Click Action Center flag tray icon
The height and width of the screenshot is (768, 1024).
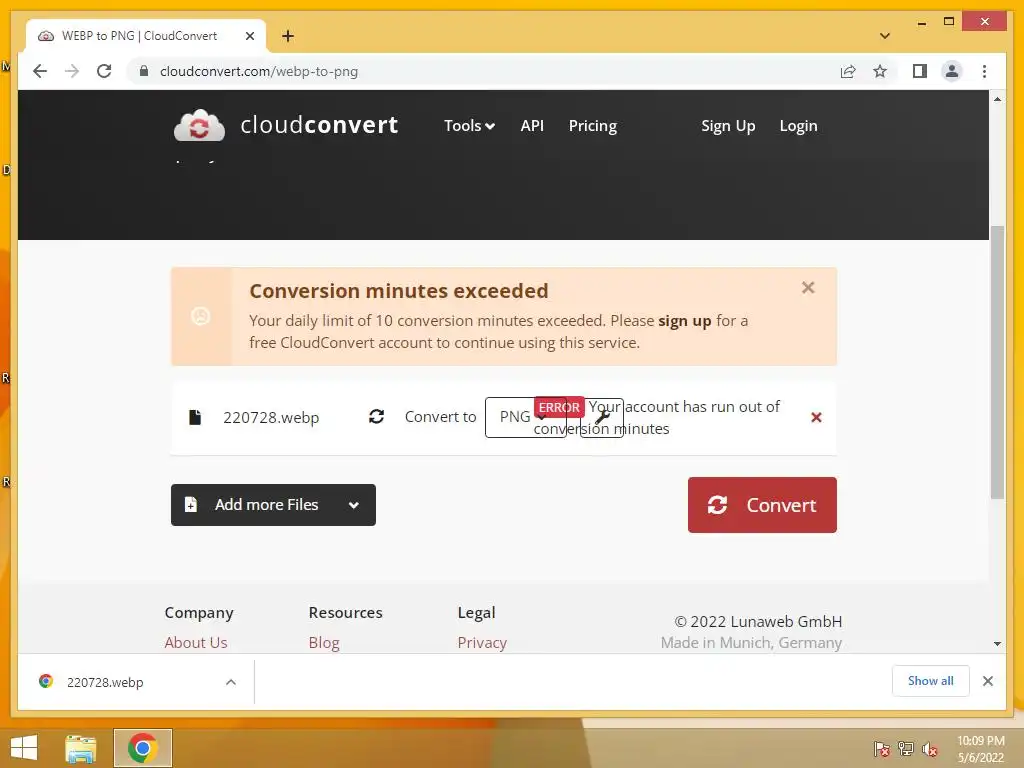882,749
